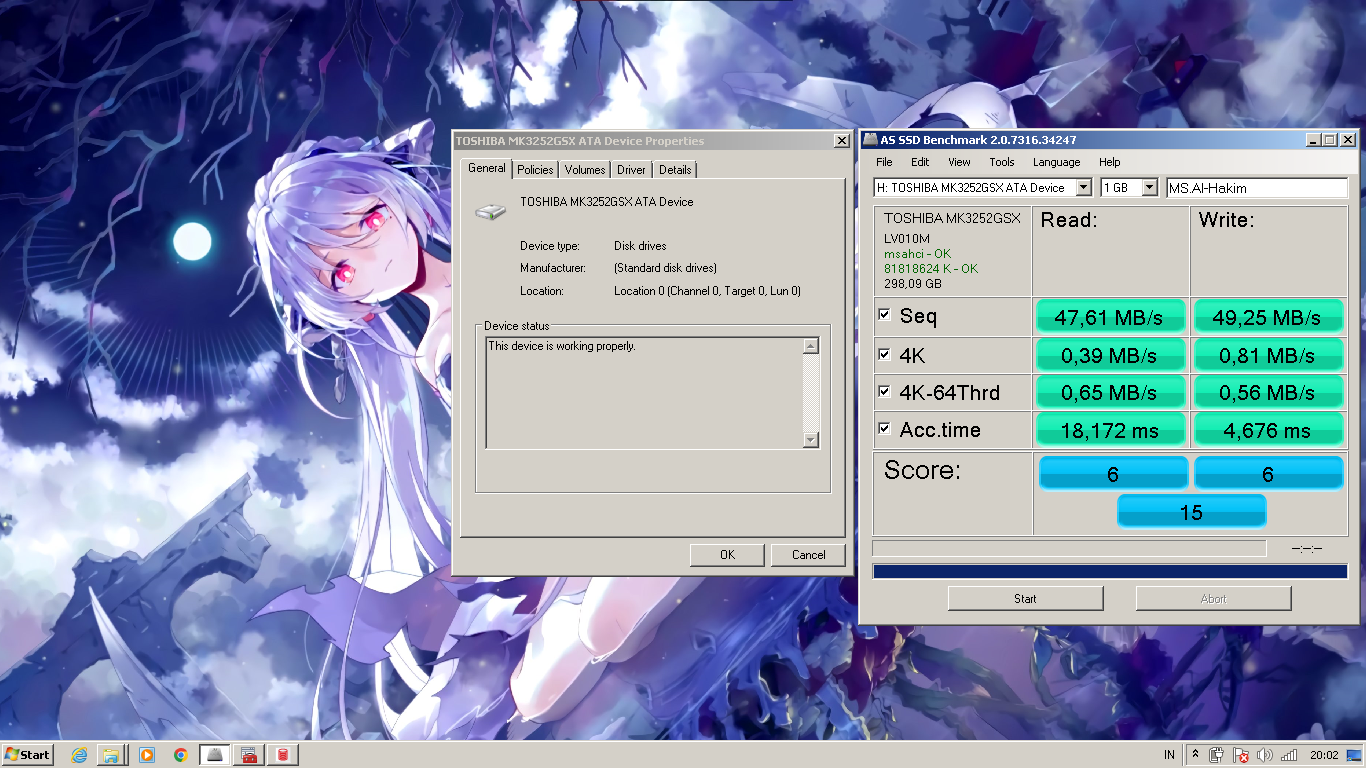This screenshot has height=768, width=1366.
Task: Open Windows Explorer folder icon on taskbar
Action: (112, 755)
